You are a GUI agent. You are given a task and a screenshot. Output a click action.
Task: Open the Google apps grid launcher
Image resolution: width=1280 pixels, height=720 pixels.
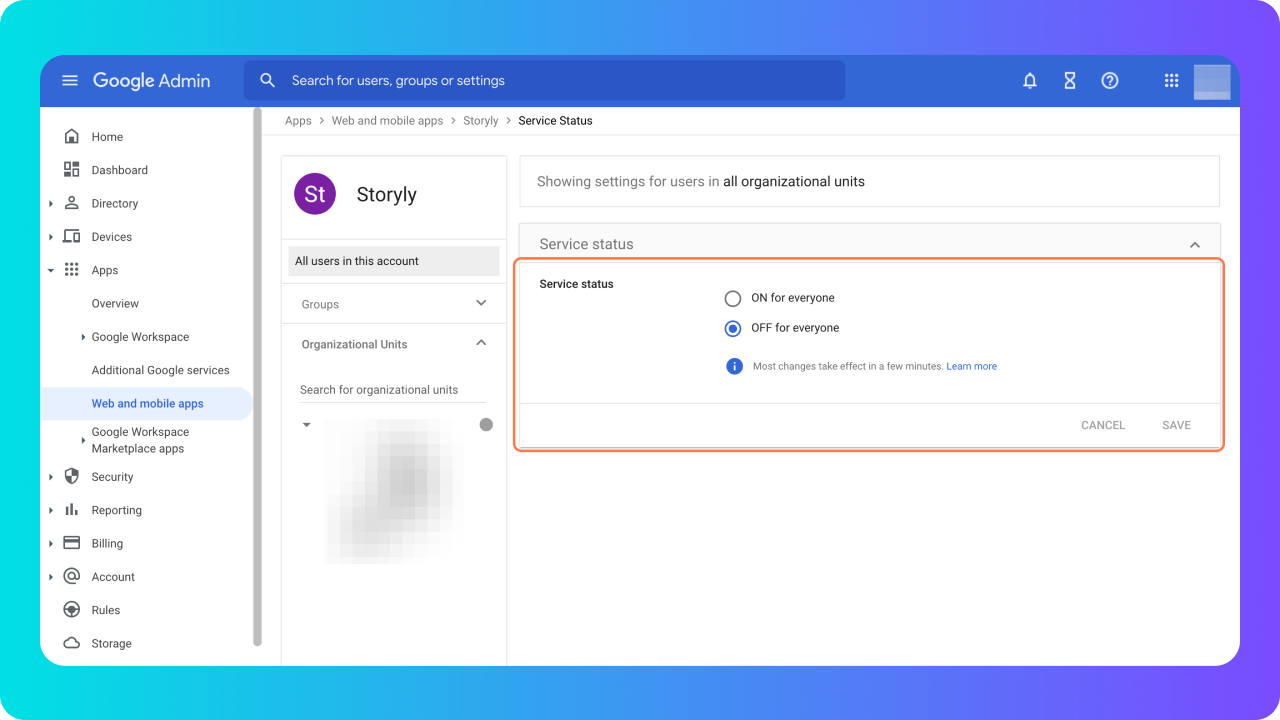(1172, 81)
